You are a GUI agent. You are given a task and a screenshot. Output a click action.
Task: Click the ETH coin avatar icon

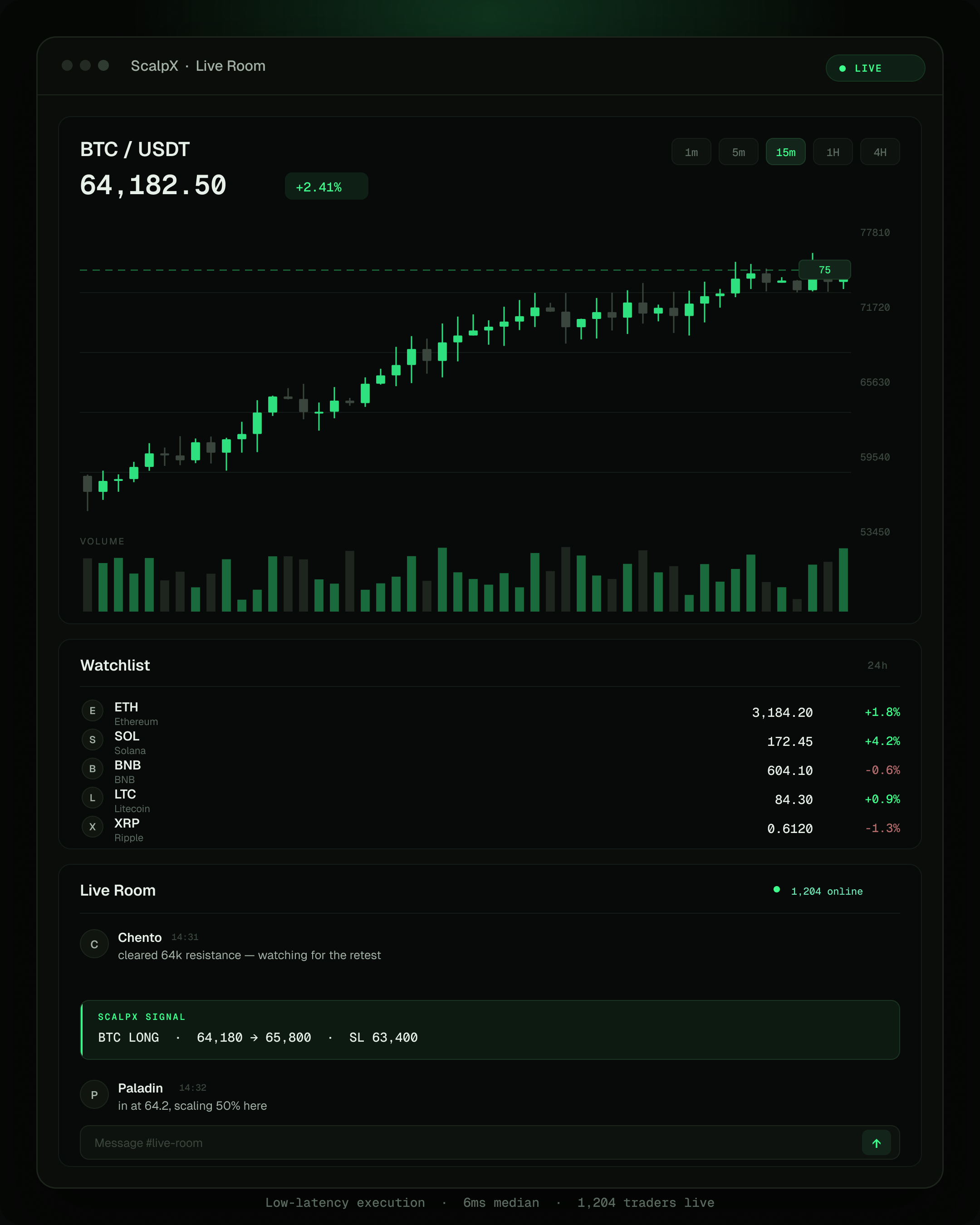pos(93,710)
